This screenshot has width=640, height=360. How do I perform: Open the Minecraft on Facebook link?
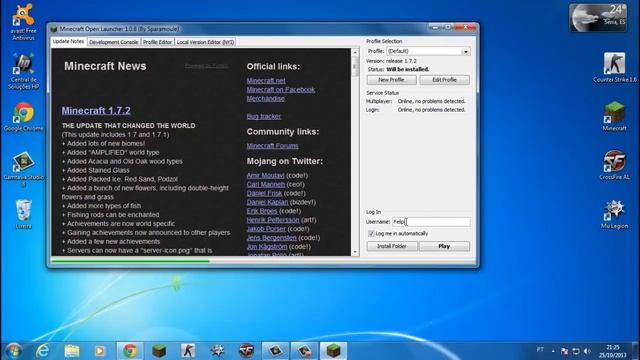[x=281, y=90]
